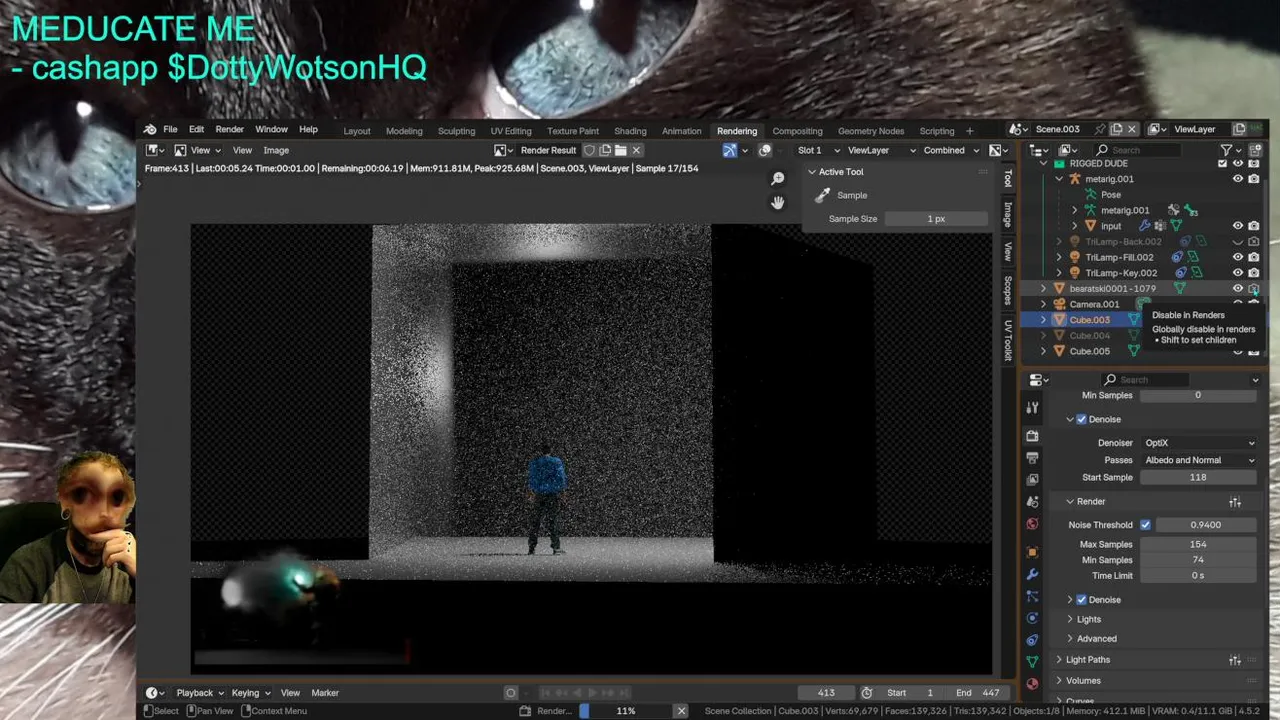Click the timeline View button
This screenshot has width=1280, height=720.
point(290,693)
